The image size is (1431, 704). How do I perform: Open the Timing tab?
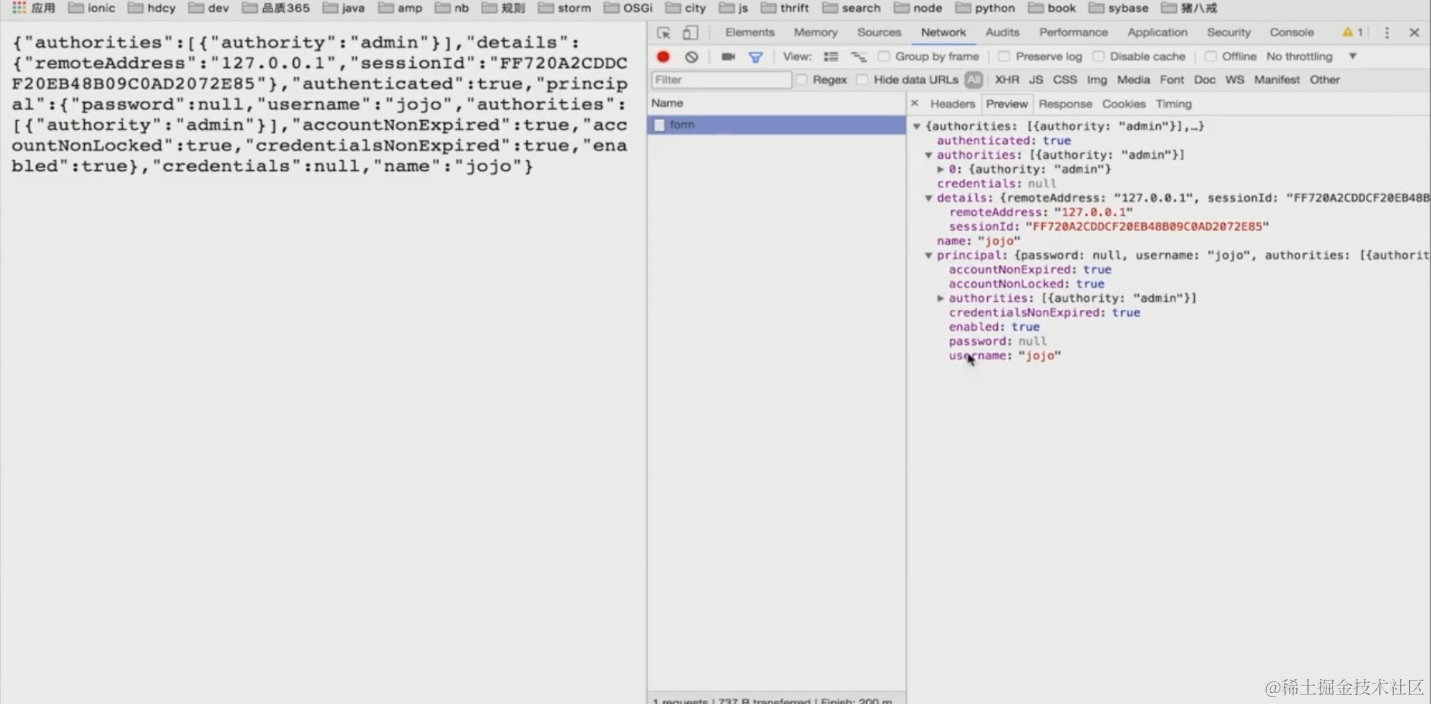click(x=1174, y=104)
